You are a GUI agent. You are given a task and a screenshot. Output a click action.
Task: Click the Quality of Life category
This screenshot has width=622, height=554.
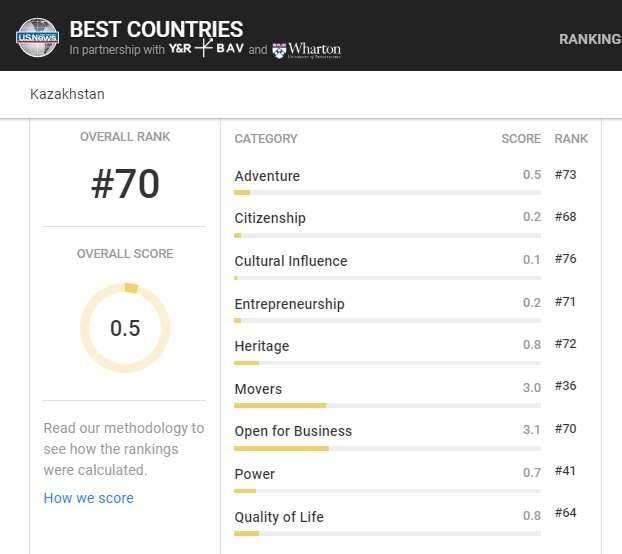(279, 517)
